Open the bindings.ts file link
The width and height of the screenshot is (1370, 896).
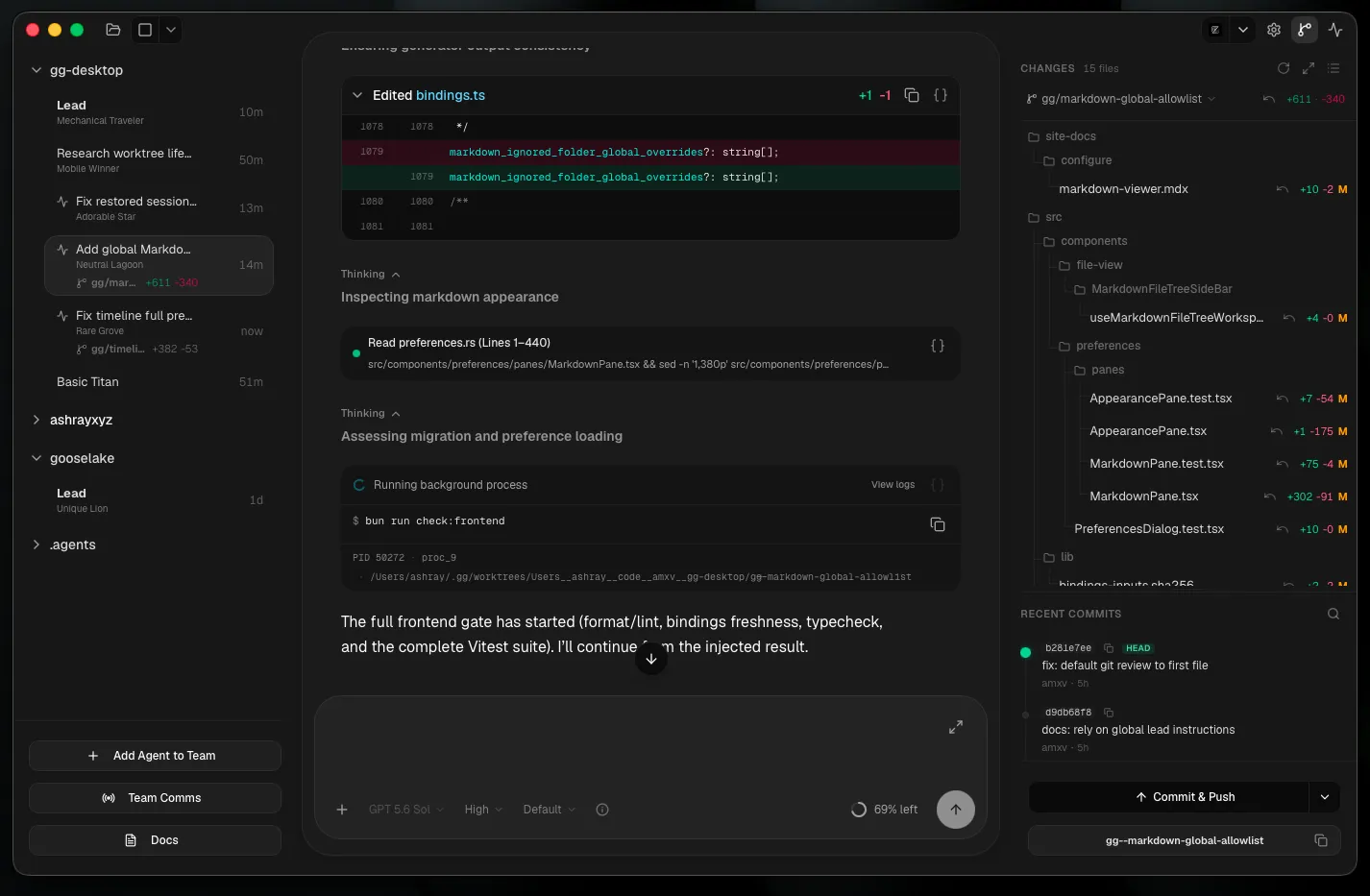[x=451, y=95]
